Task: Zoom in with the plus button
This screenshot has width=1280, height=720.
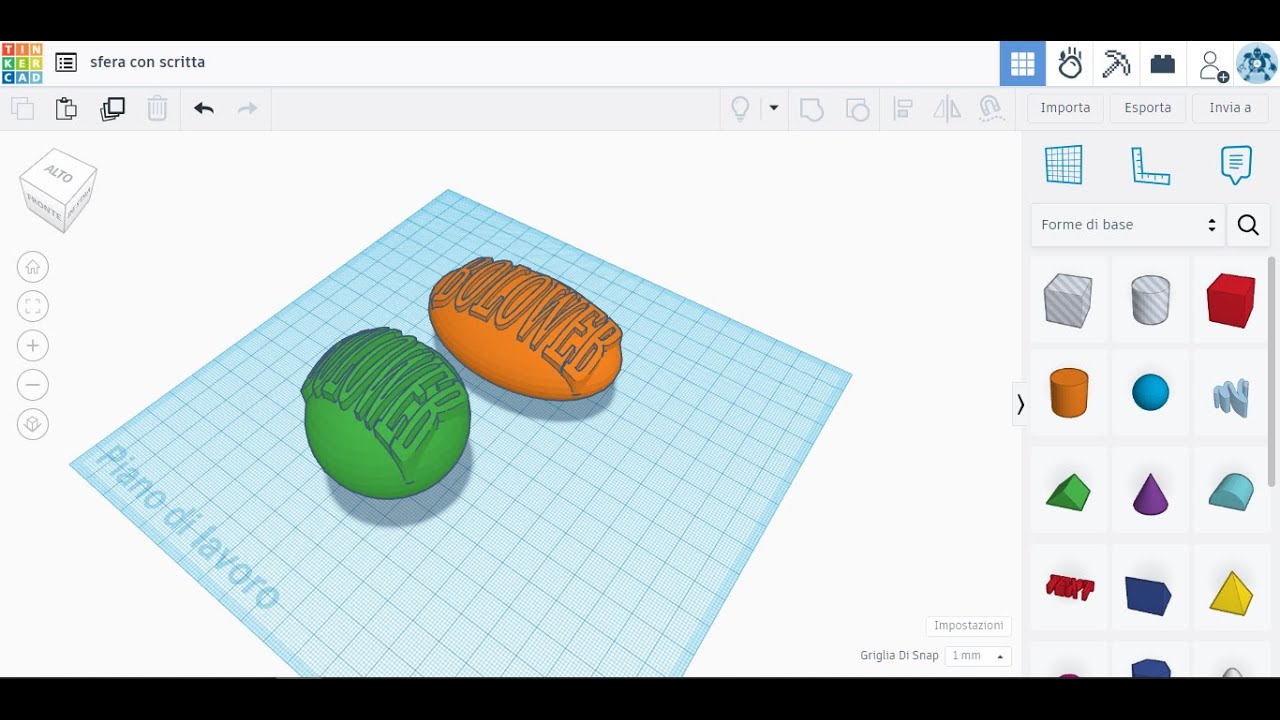Action: (33, 346)
